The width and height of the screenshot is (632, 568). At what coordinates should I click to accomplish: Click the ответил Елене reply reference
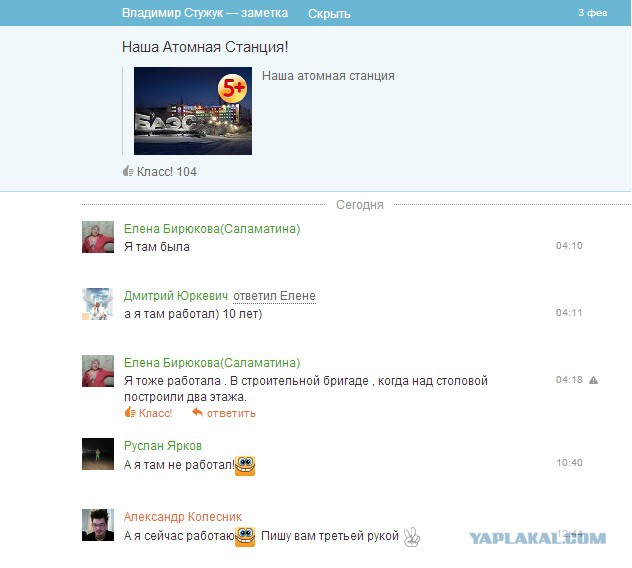[x=274, y=296]
